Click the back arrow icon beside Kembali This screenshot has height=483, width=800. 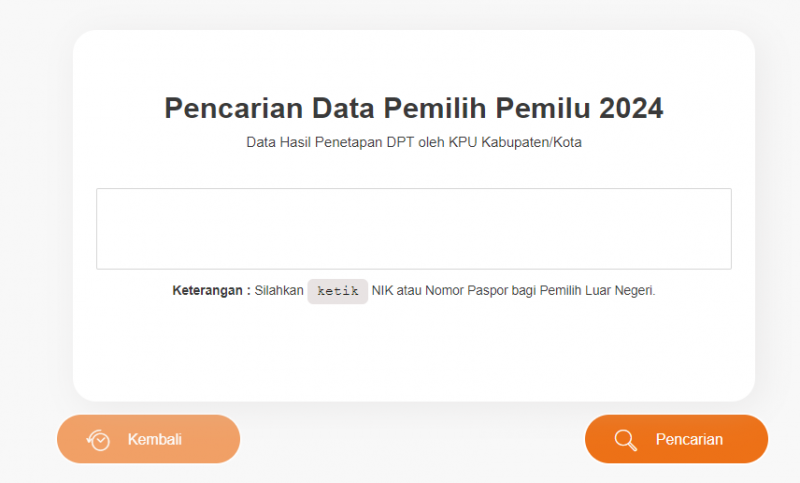(99, 440)
